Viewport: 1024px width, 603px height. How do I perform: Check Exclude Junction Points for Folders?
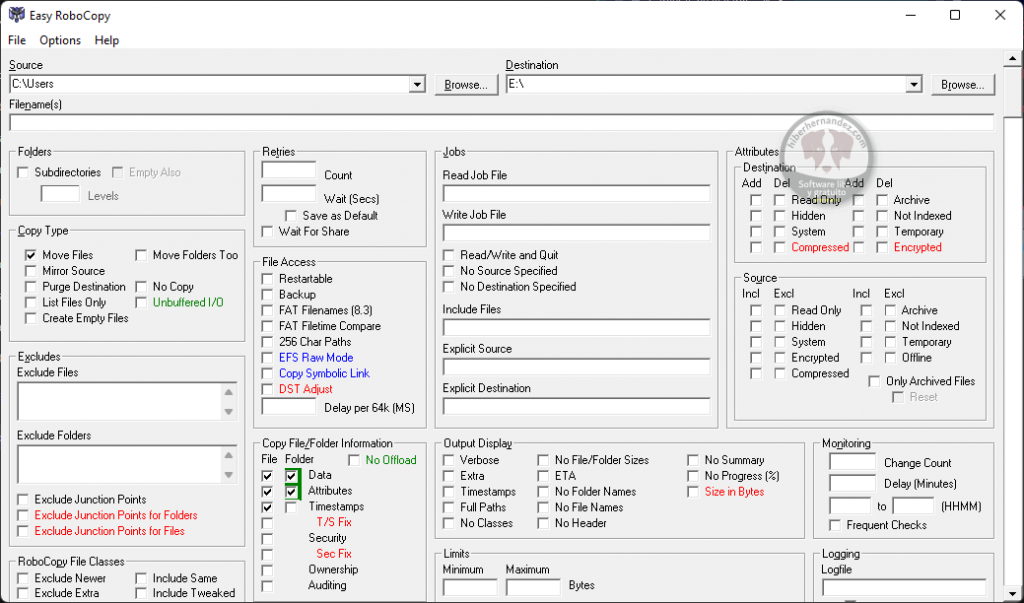(x=24, y=515)
